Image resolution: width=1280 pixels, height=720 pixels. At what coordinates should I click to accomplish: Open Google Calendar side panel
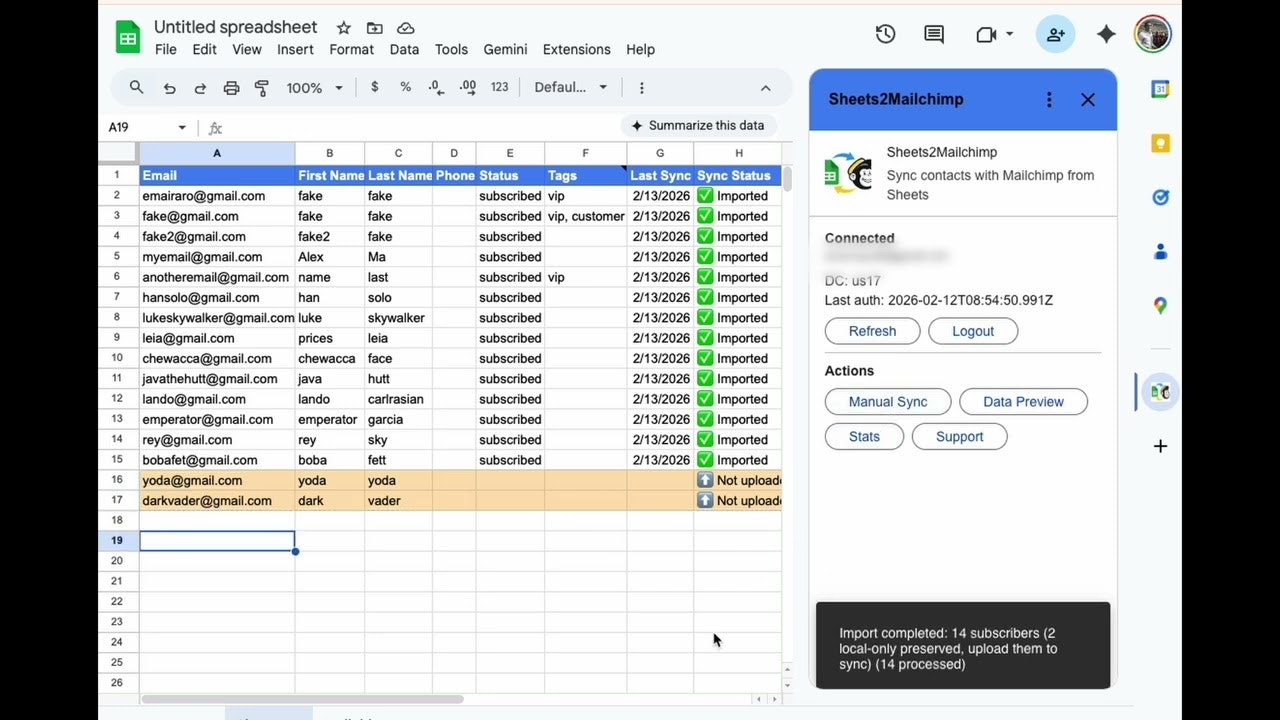pos(1160,89)
